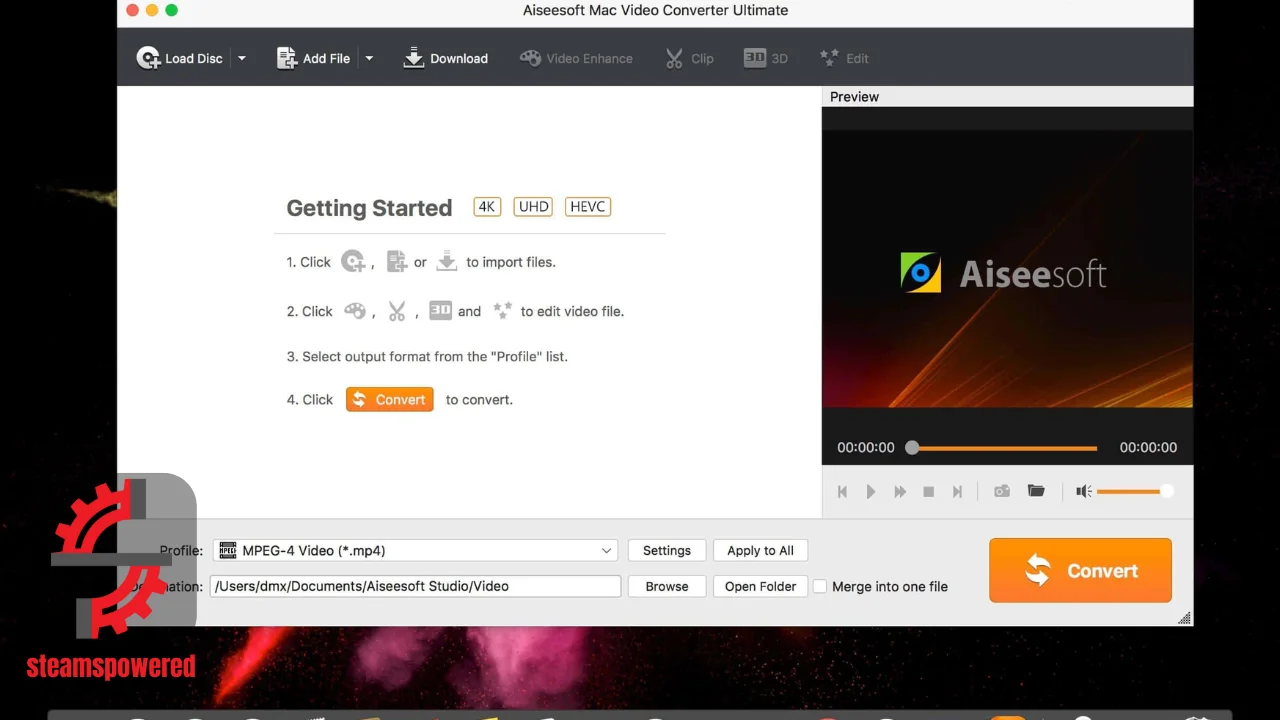
Task: Click the destination path field
Action: (x=415, y=586)
